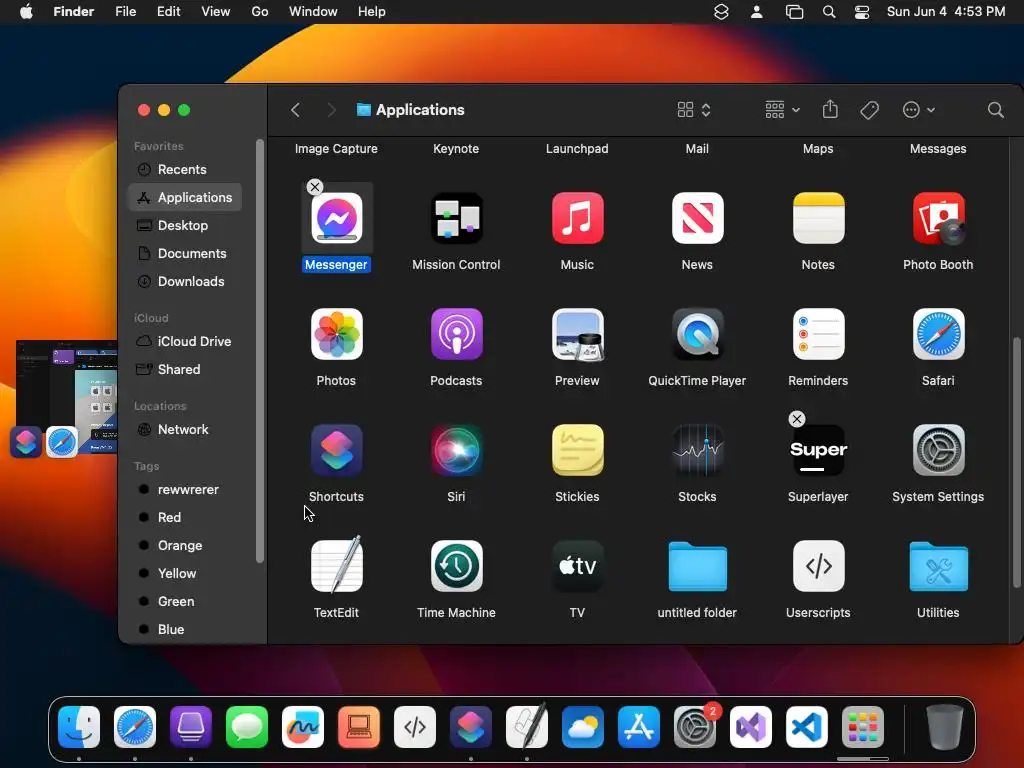Screen dimensions: 1024x768
Task: Click the delete badge on Superlayer icon
Action: point(797,419)
